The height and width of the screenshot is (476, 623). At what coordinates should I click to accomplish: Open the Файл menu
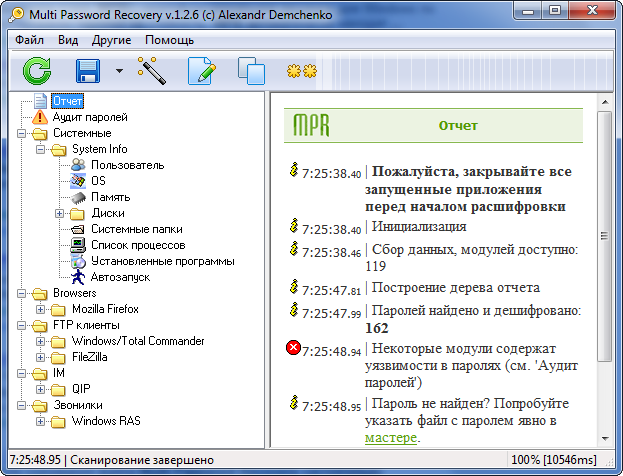(29, 40)
